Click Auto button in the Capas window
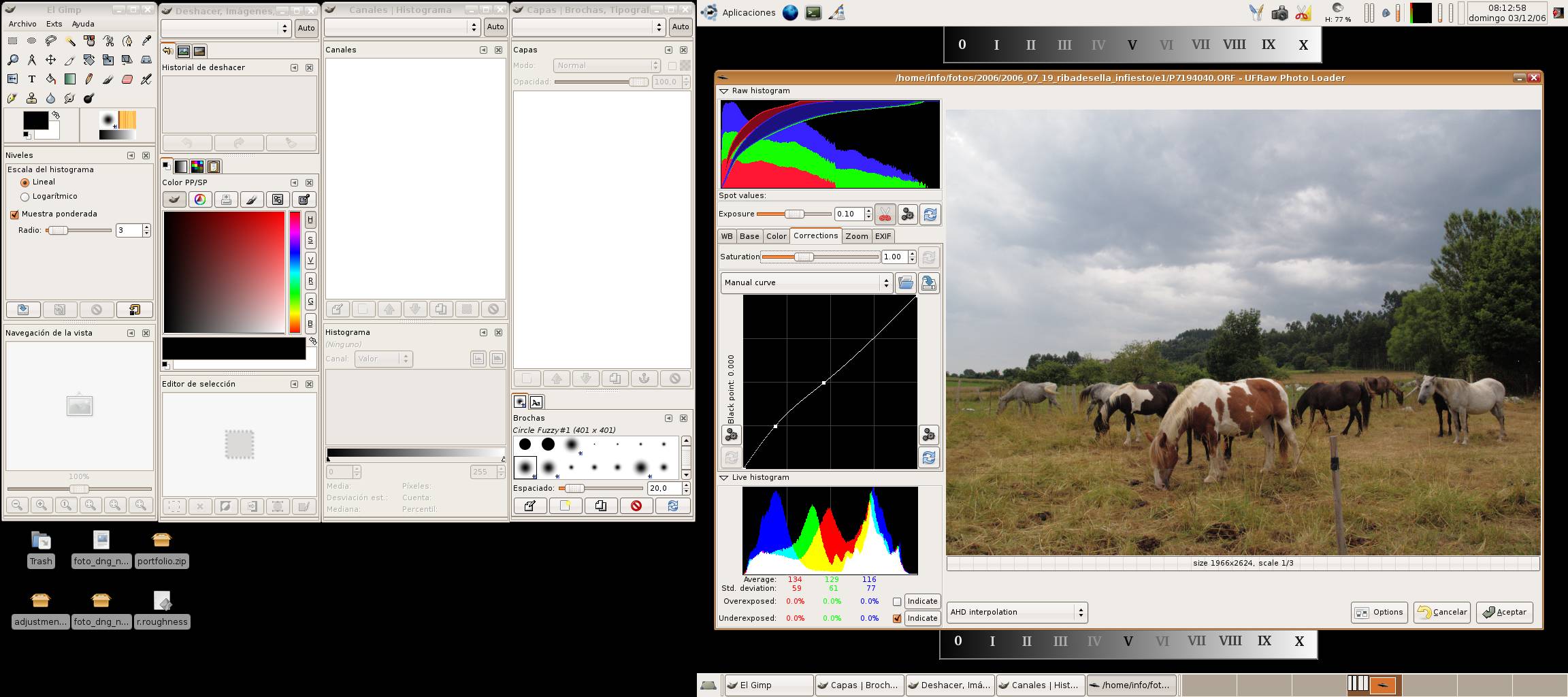1568x697 pixels. coord(681,27)
